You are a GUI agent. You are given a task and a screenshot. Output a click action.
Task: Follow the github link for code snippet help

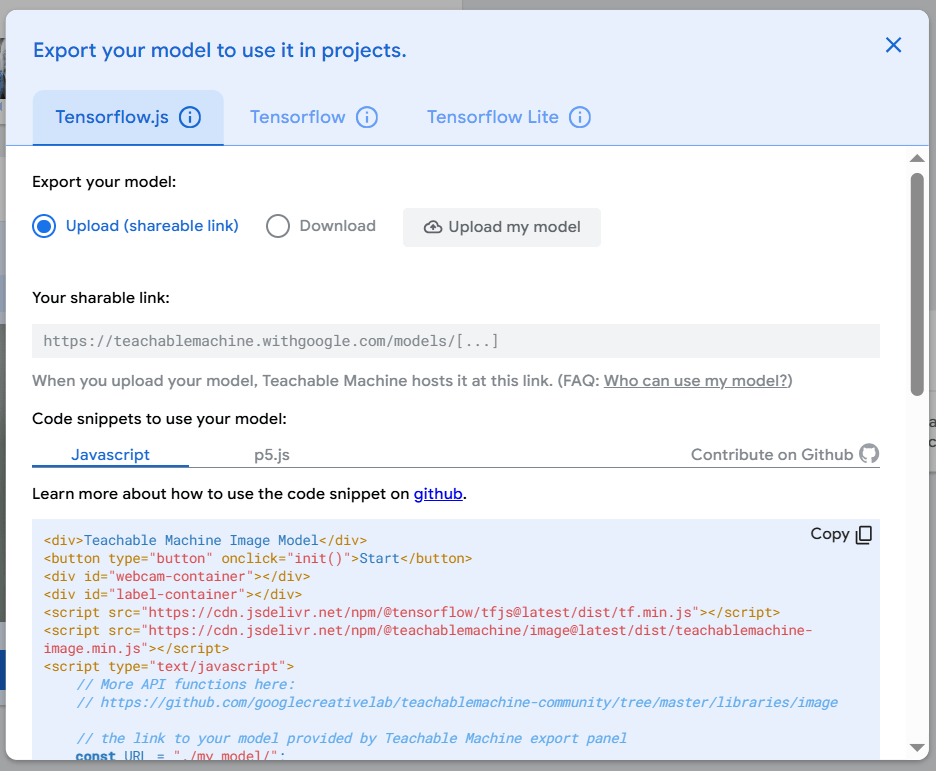coord(438,493)
